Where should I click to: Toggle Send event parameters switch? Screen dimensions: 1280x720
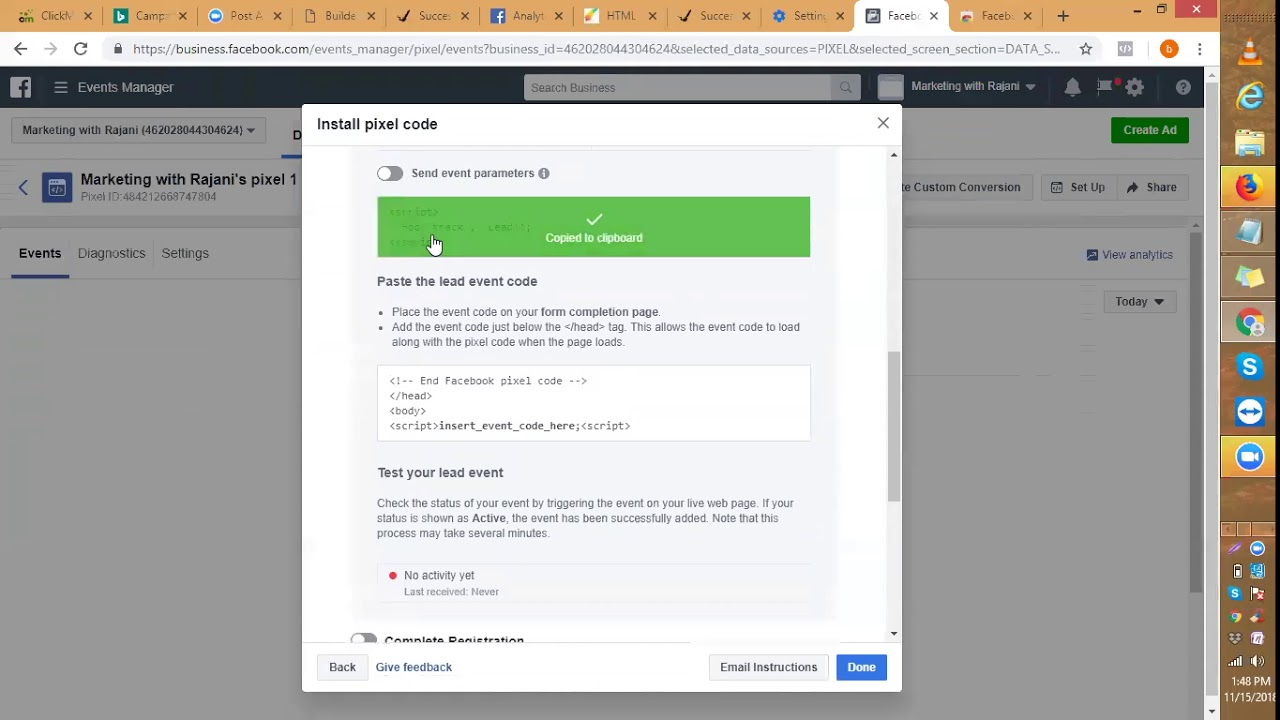pos(390,173)
